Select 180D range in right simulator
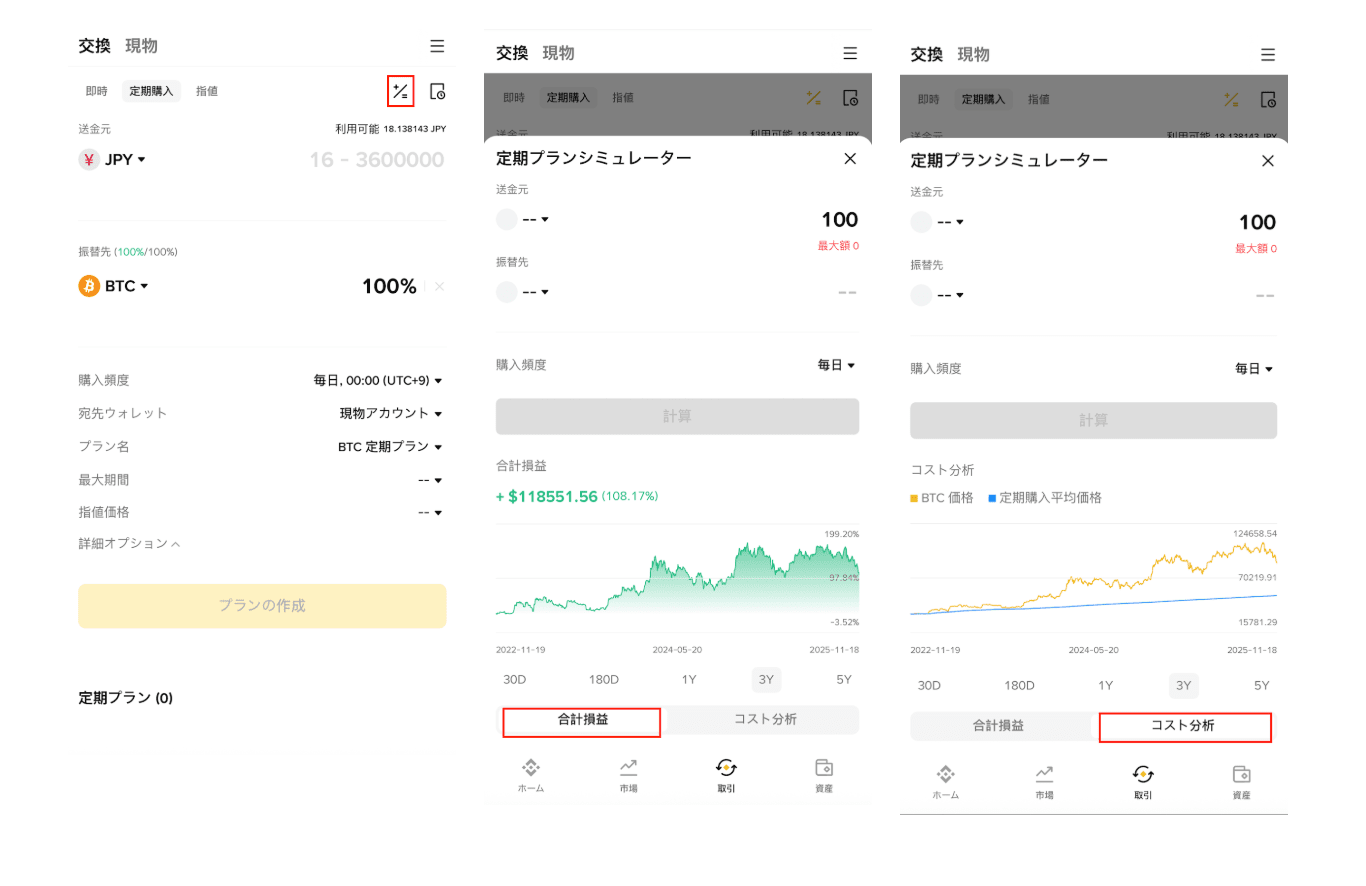Viewport: 1366px width, 886px height. pos(1019,686)
